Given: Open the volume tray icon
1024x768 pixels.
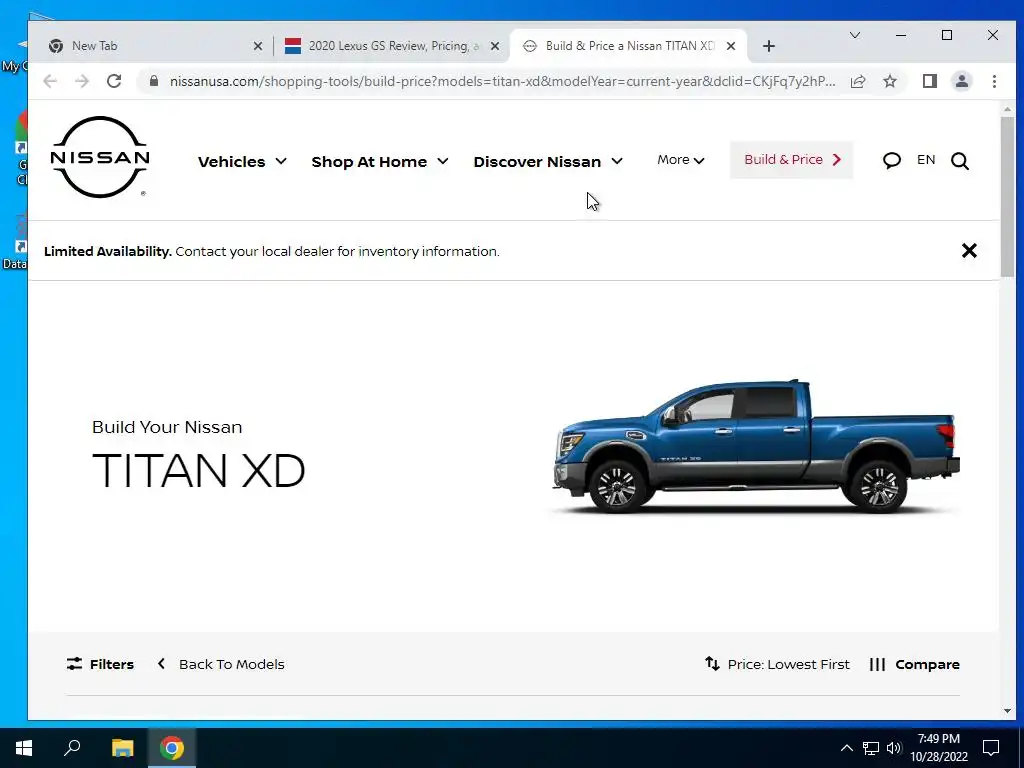Looking at the screenshot, I should 894,748.
